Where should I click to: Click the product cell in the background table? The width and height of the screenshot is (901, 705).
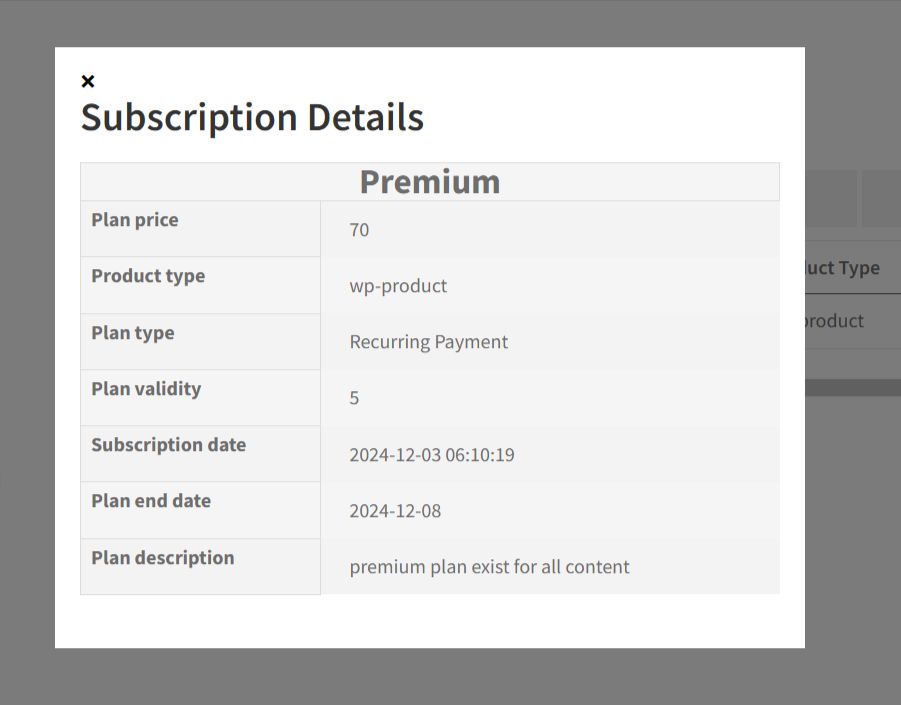point(836,321)
